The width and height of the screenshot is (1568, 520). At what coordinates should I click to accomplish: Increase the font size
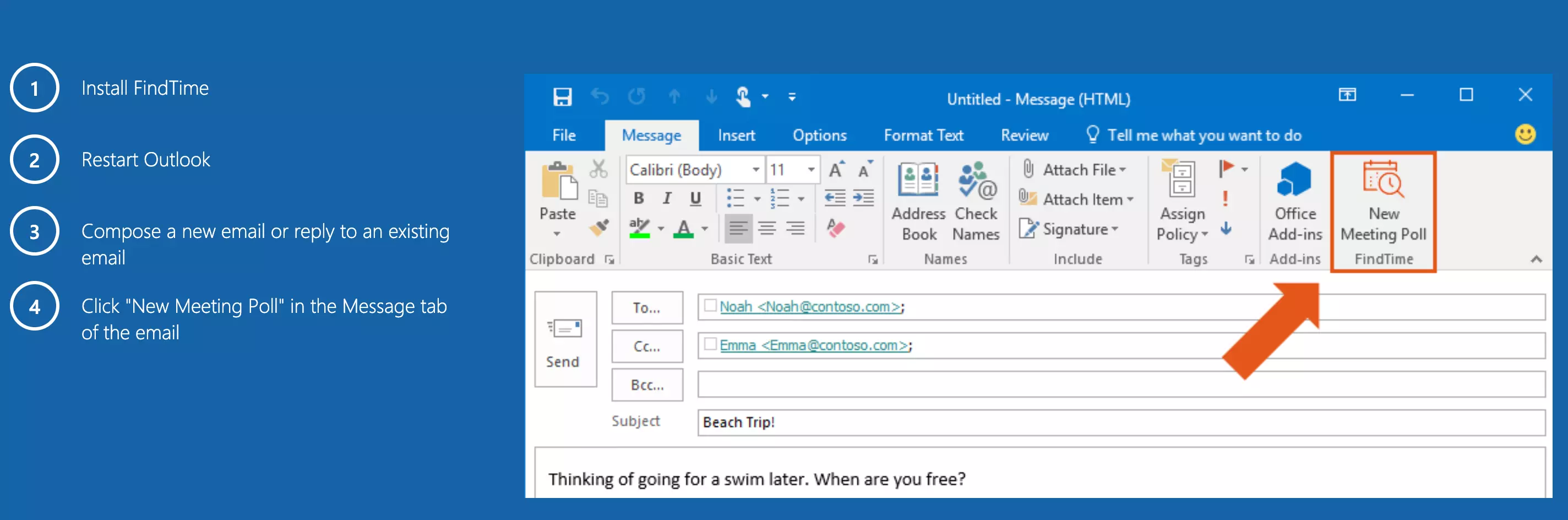point(837,169)
